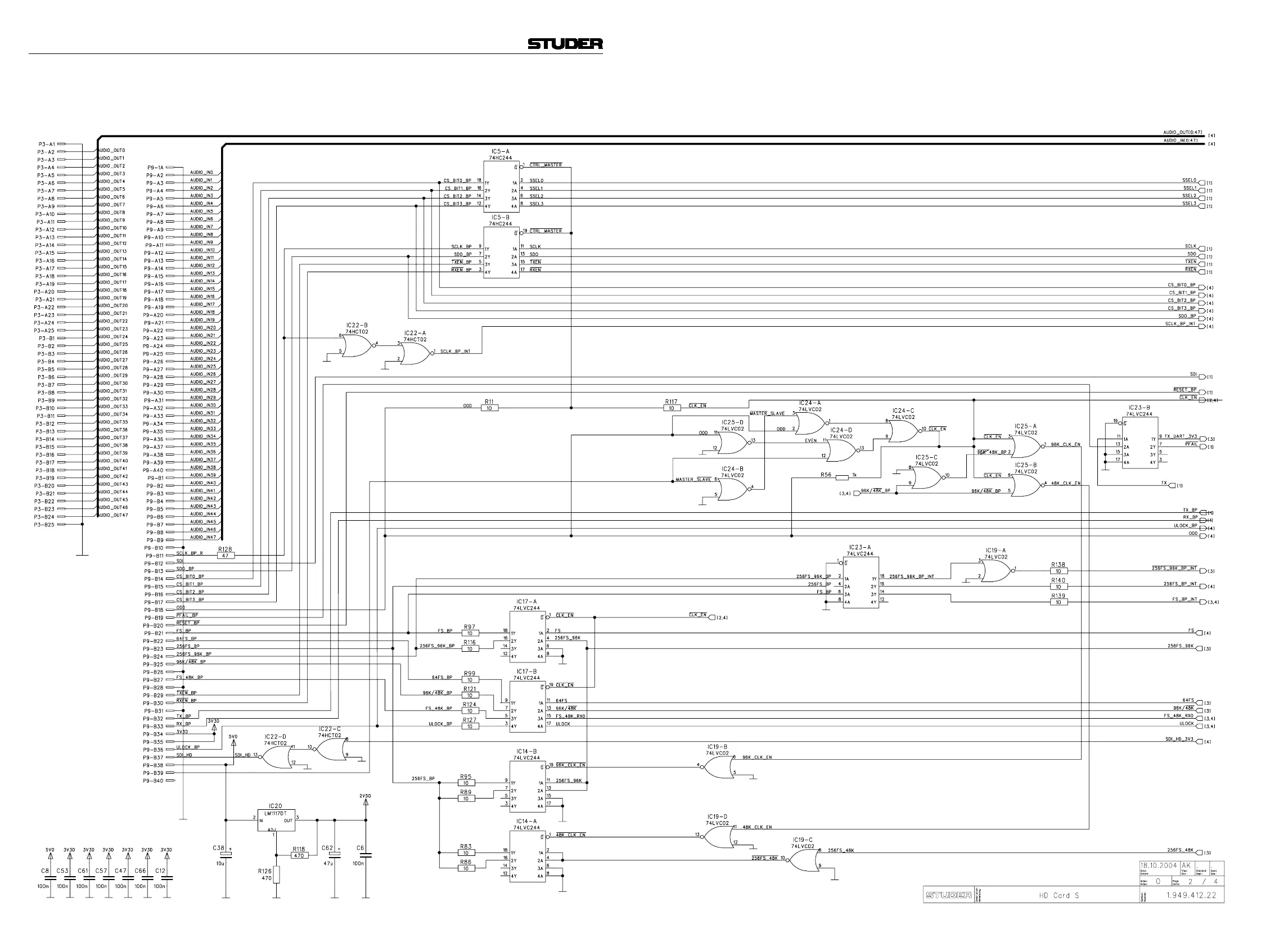The width and height of the screenshot is (1288, 947).
Task: Select the AUDIO_OUT0 net label
Action: point(112,150)
